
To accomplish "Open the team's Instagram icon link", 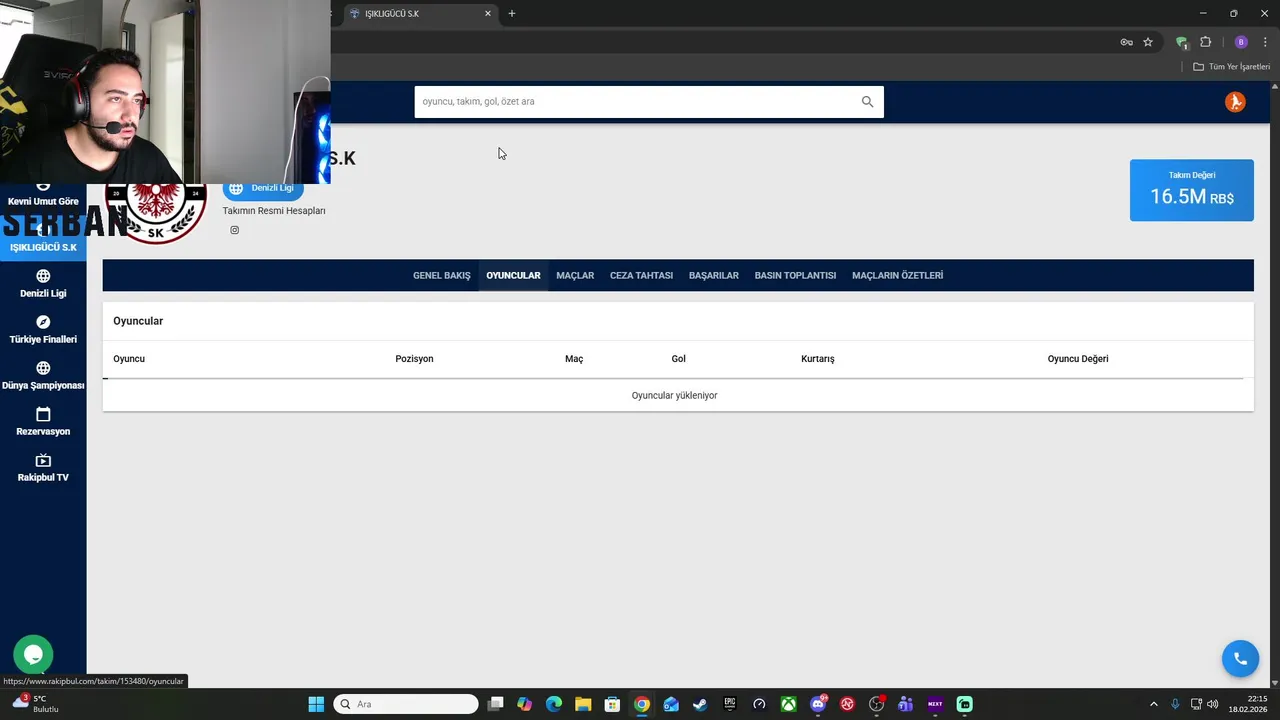I will tap(235, 230).
